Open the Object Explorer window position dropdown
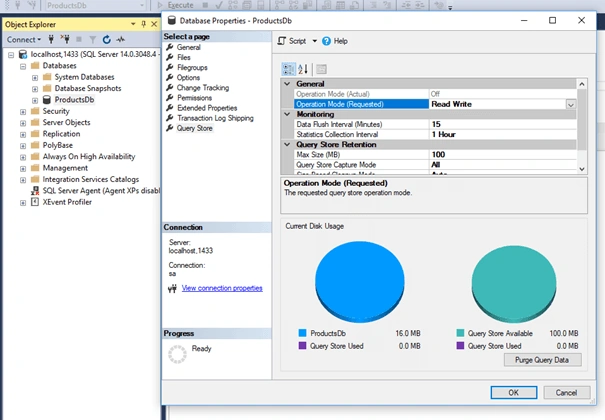The image size is (605, 420). point(133,24)
